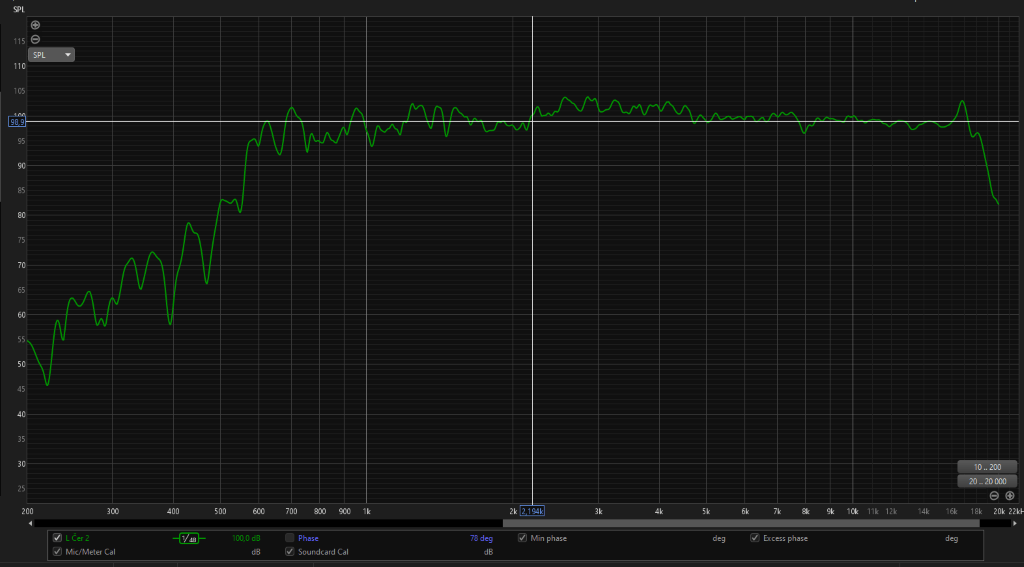The image size is (1024, 567).
Task: Zoom out the horizontal frequency axis
Action: click(994, 496)
